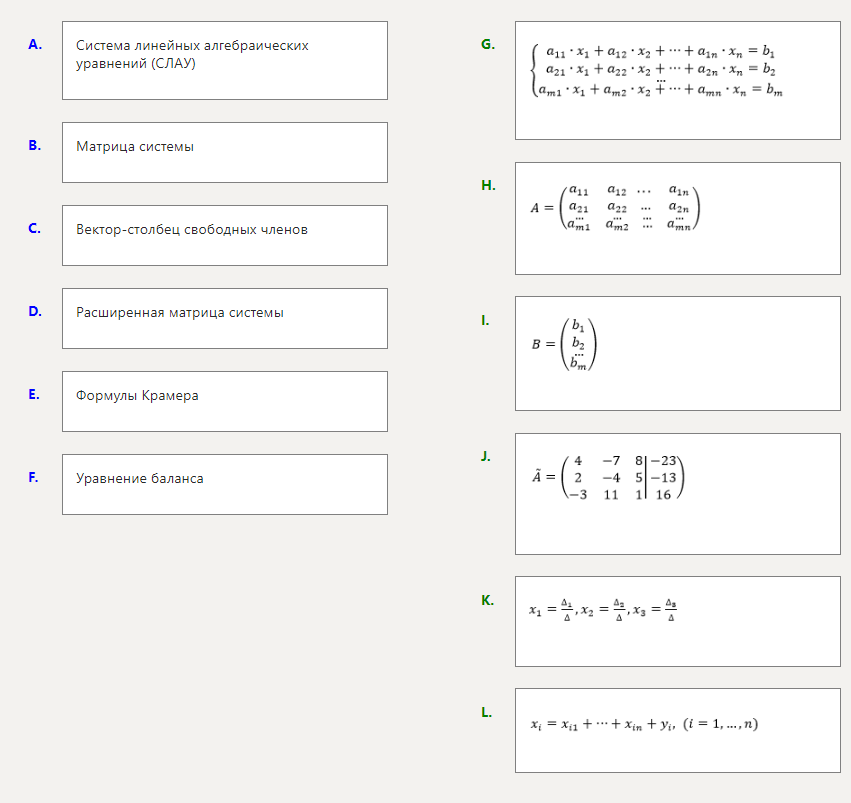Click the blue letter label C
Screen dimensions: 851x803
[35, 228]
